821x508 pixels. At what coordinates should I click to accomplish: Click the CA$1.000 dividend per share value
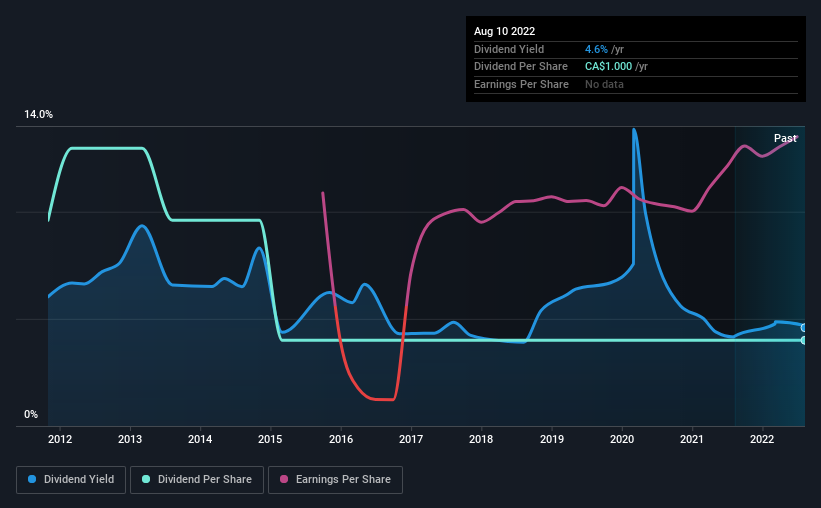608,67
